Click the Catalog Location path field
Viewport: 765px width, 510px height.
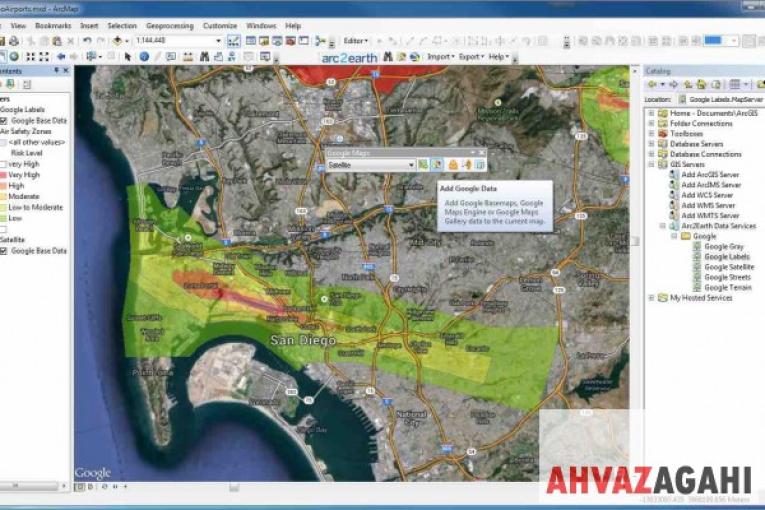coord(723,100)
